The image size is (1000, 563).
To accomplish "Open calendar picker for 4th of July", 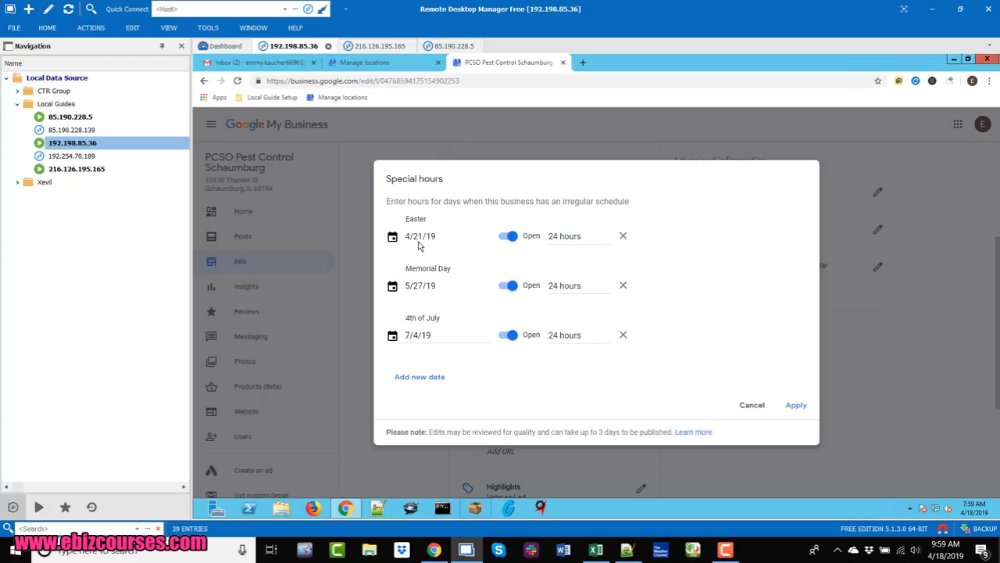I will [392, 335].
